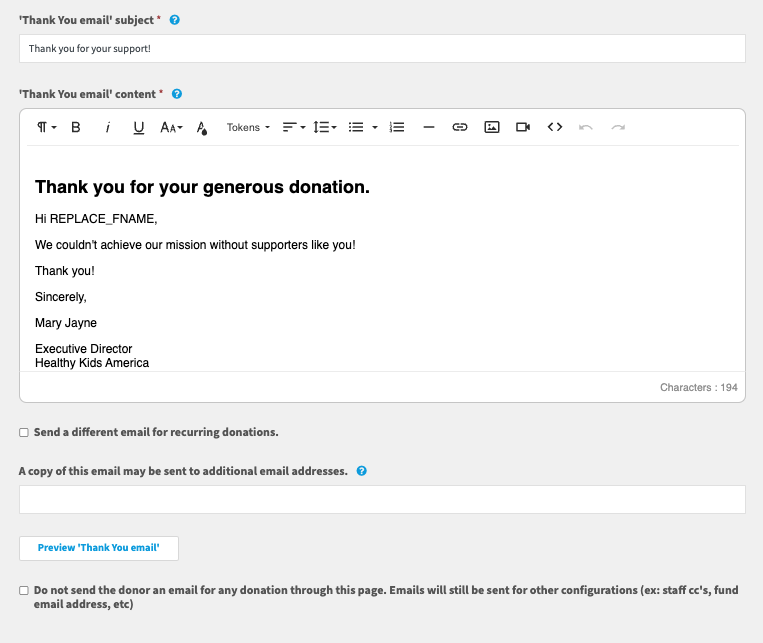Open the text color picker

coord(202,128)
